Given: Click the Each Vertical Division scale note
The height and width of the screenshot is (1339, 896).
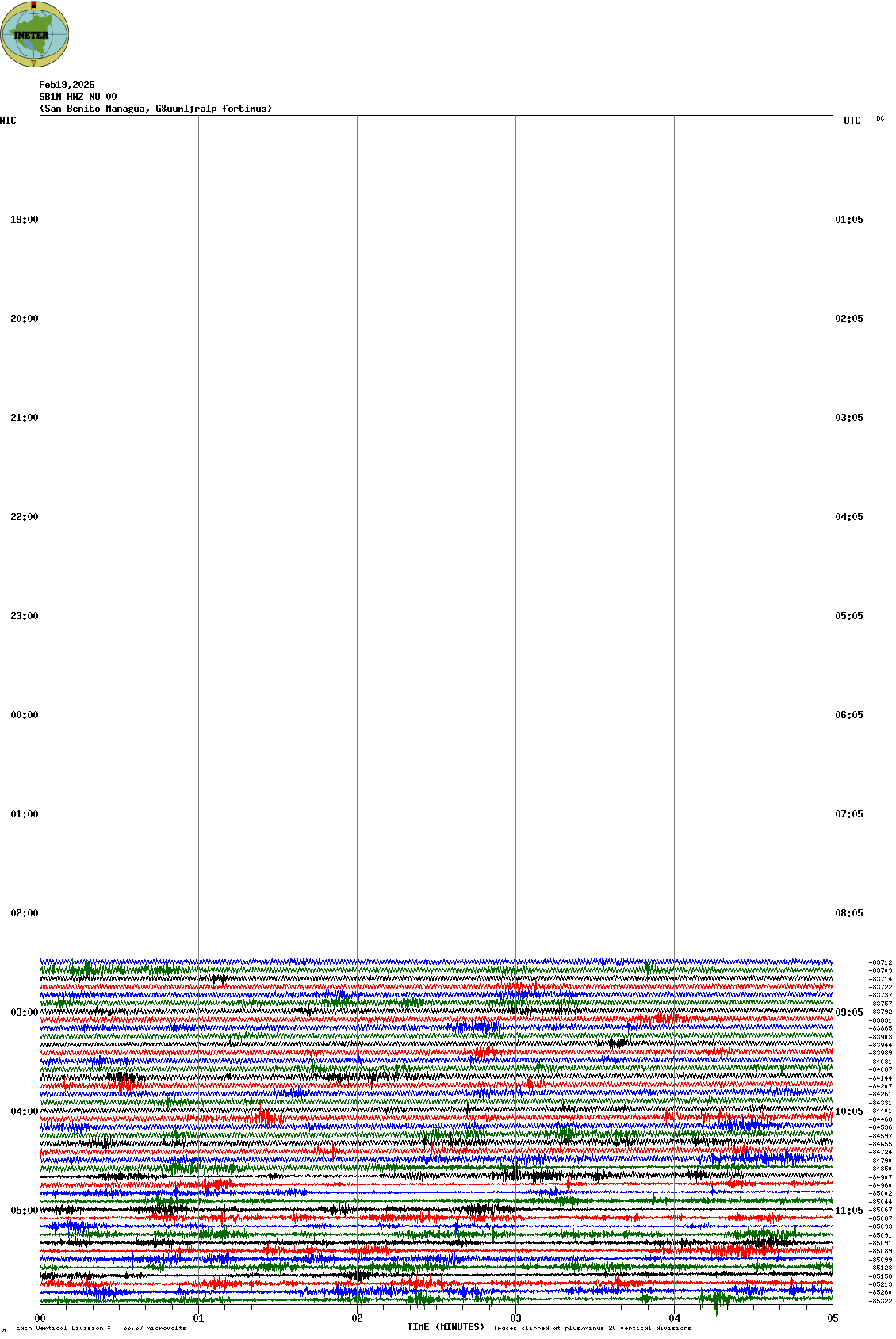Looking at the screenshot, I should point(101,1328).
